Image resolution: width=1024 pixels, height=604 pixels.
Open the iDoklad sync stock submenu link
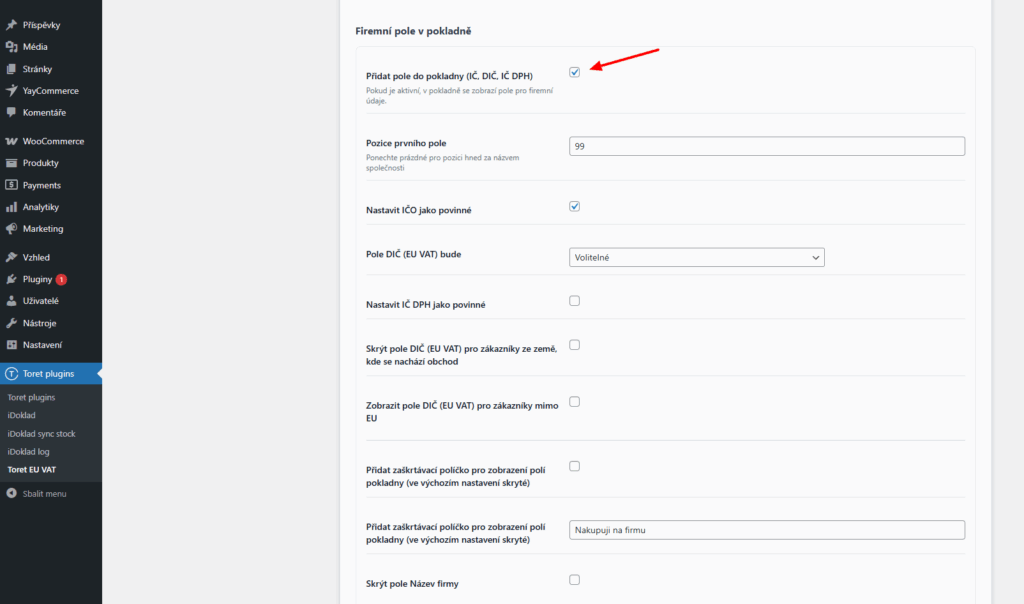(41, 434)
